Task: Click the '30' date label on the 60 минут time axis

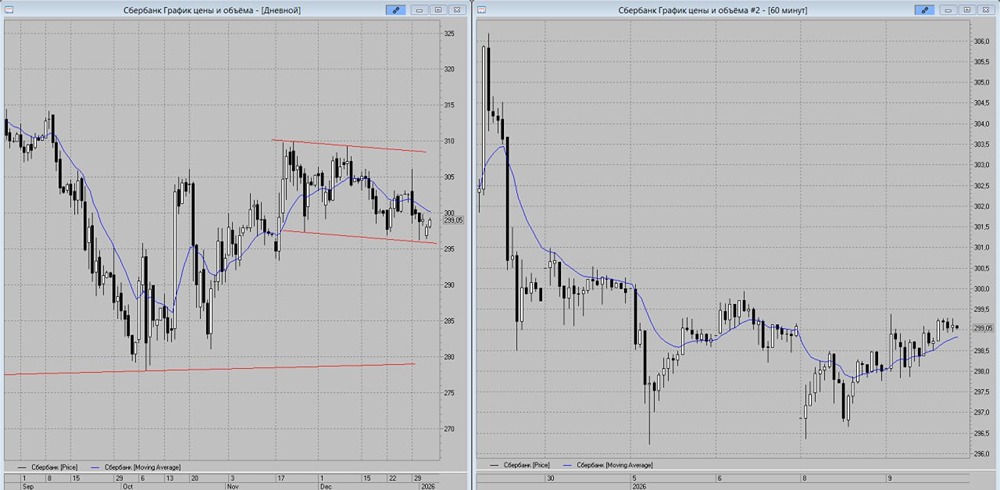Action: pyautogui.click(x=550, y=477)
